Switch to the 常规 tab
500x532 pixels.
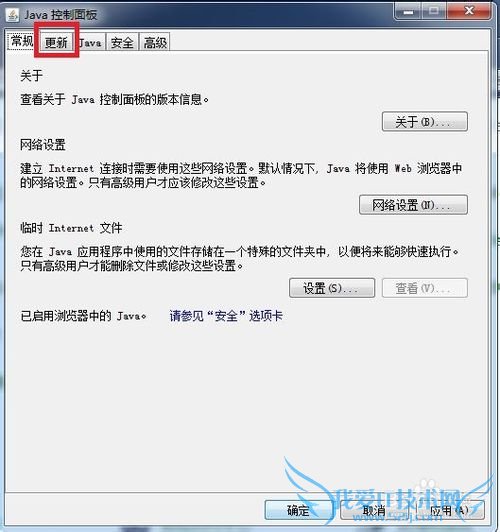point(22,41)
